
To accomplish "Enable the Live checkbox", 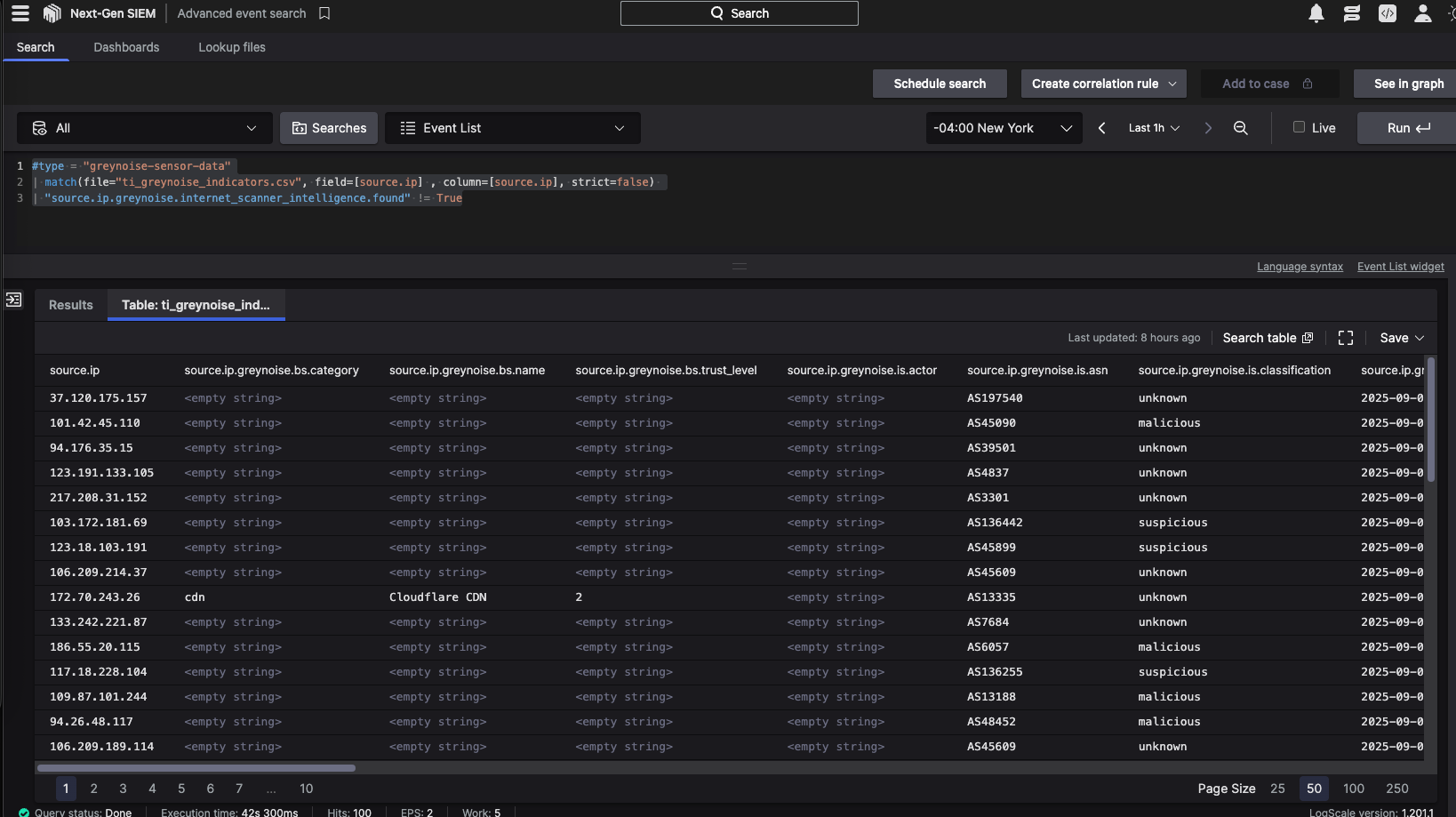I will pyautogui.click(x=1299, y=127).
